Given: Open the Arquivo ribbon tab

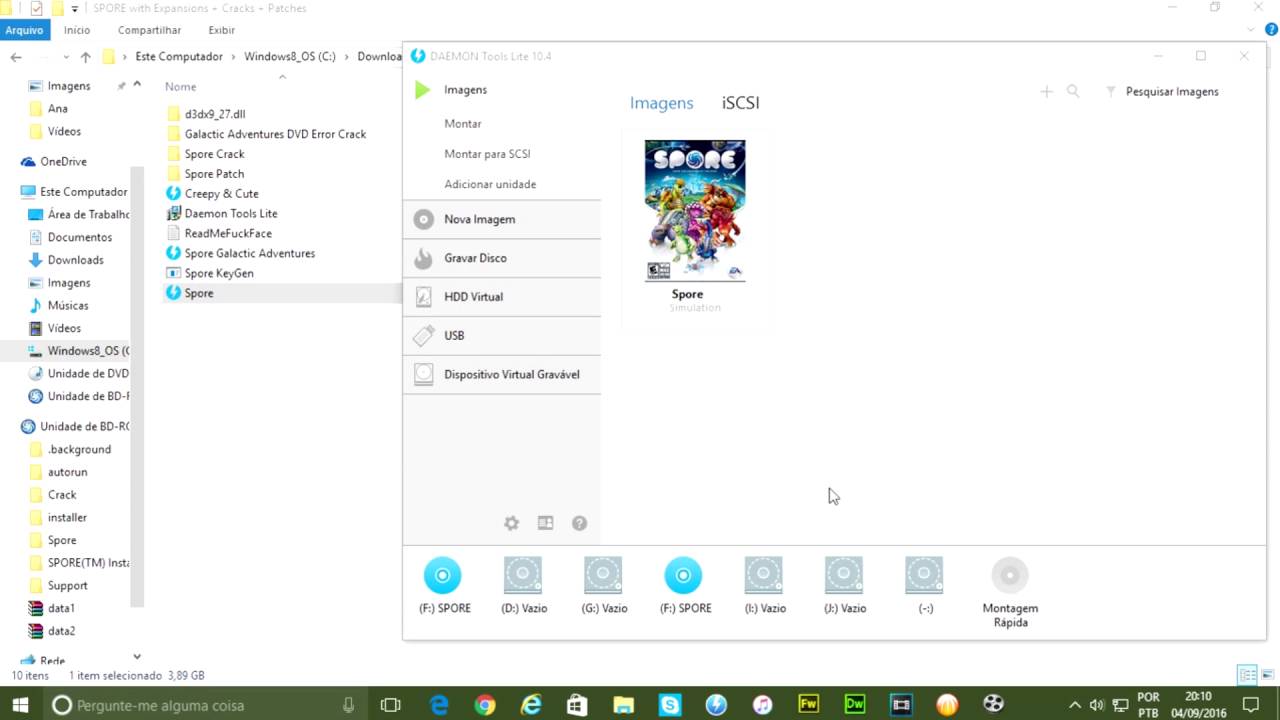Looking at the screenshot, I should (24, 30).
